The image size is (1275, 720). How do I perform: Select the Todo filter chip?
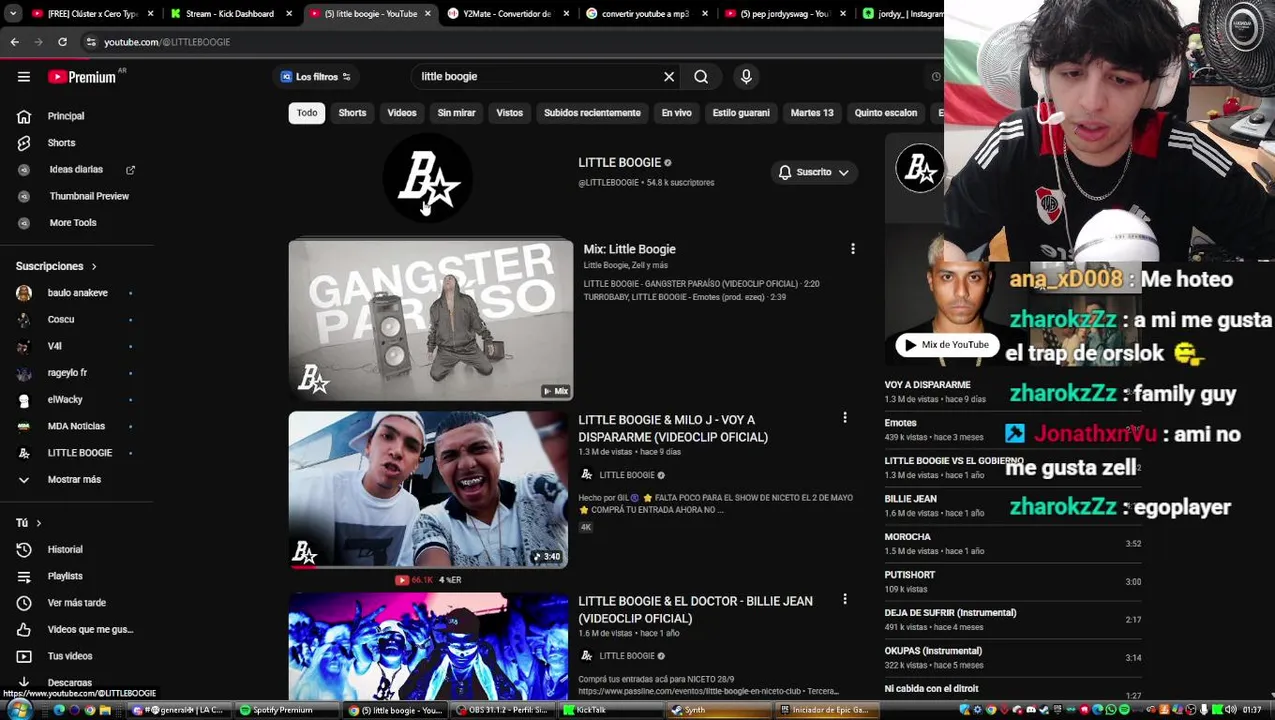point(307,113)
